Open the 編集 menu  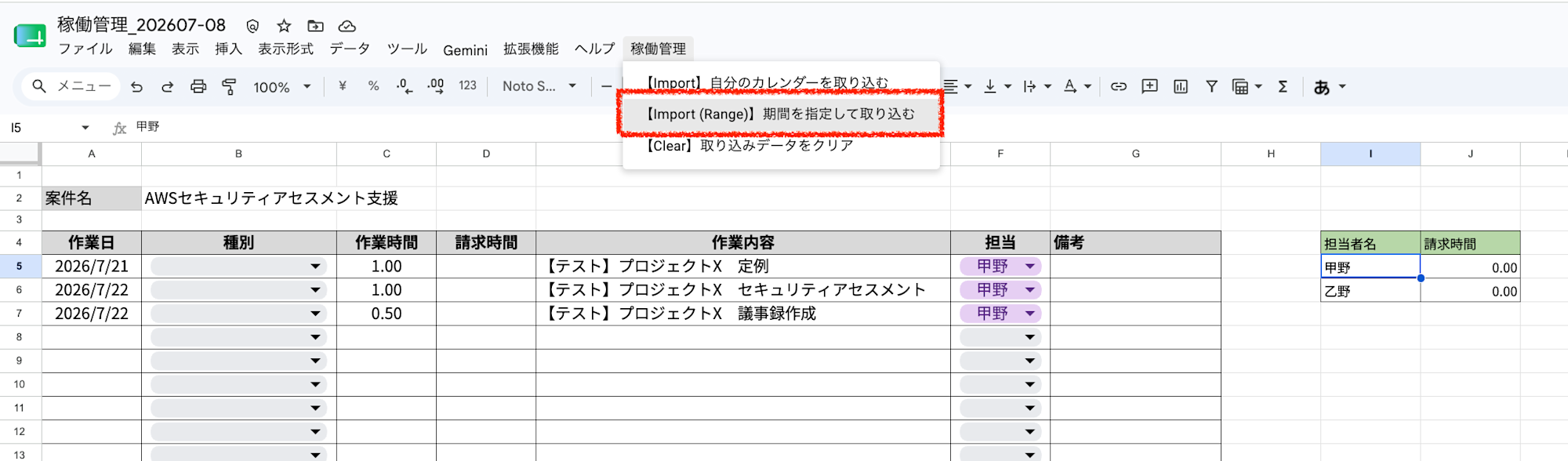[x=142, y=49]
